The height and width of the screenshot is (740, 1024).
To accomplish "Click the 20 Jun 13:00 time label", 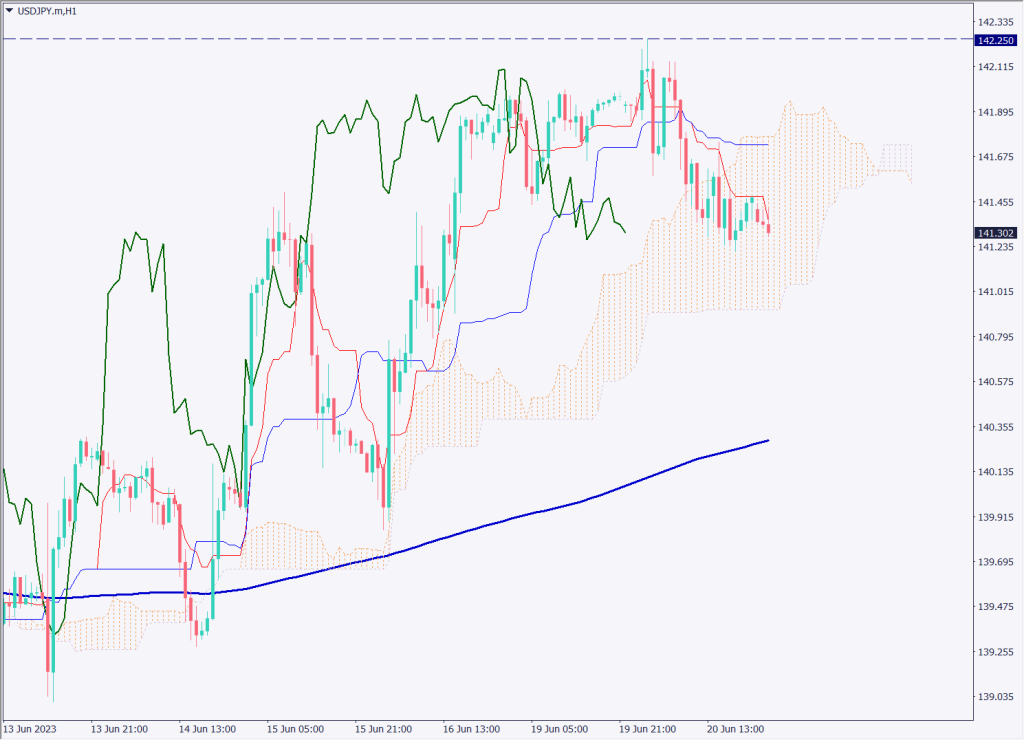I will coord(736,729).
